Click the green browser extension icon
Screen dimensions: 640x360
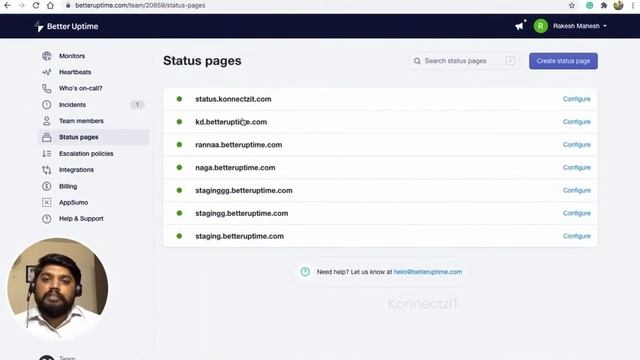pos(589,5)
